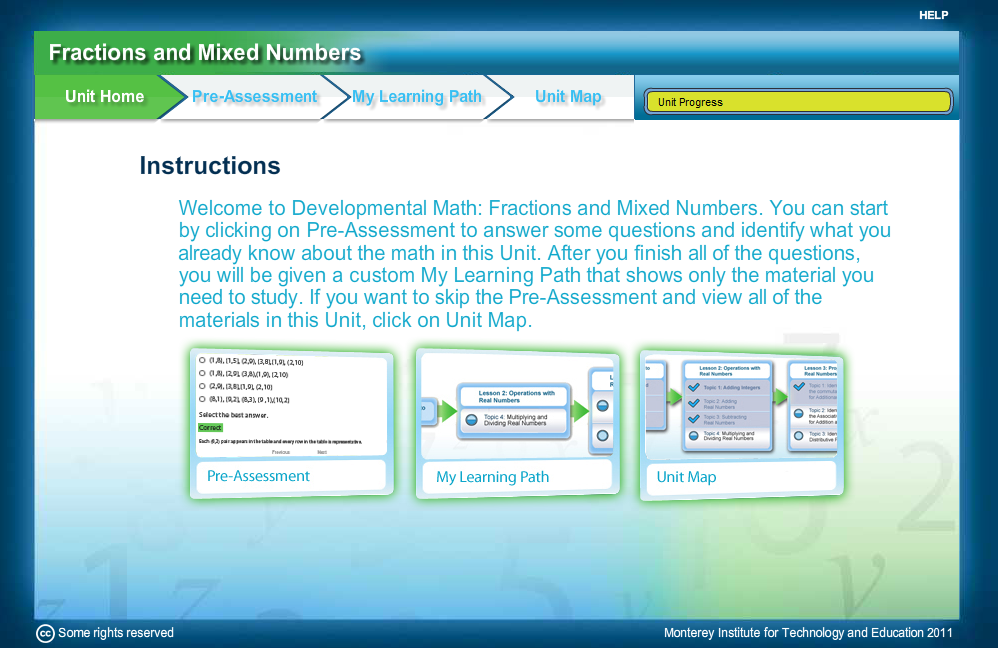Click the HELP link at top right

(933, 15)
